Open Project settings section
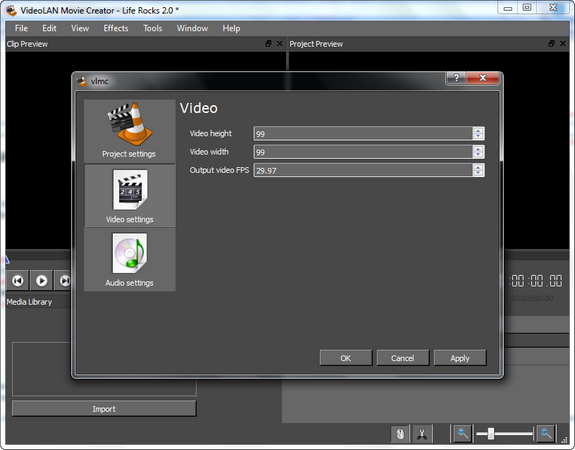 [x=129, y=131]
